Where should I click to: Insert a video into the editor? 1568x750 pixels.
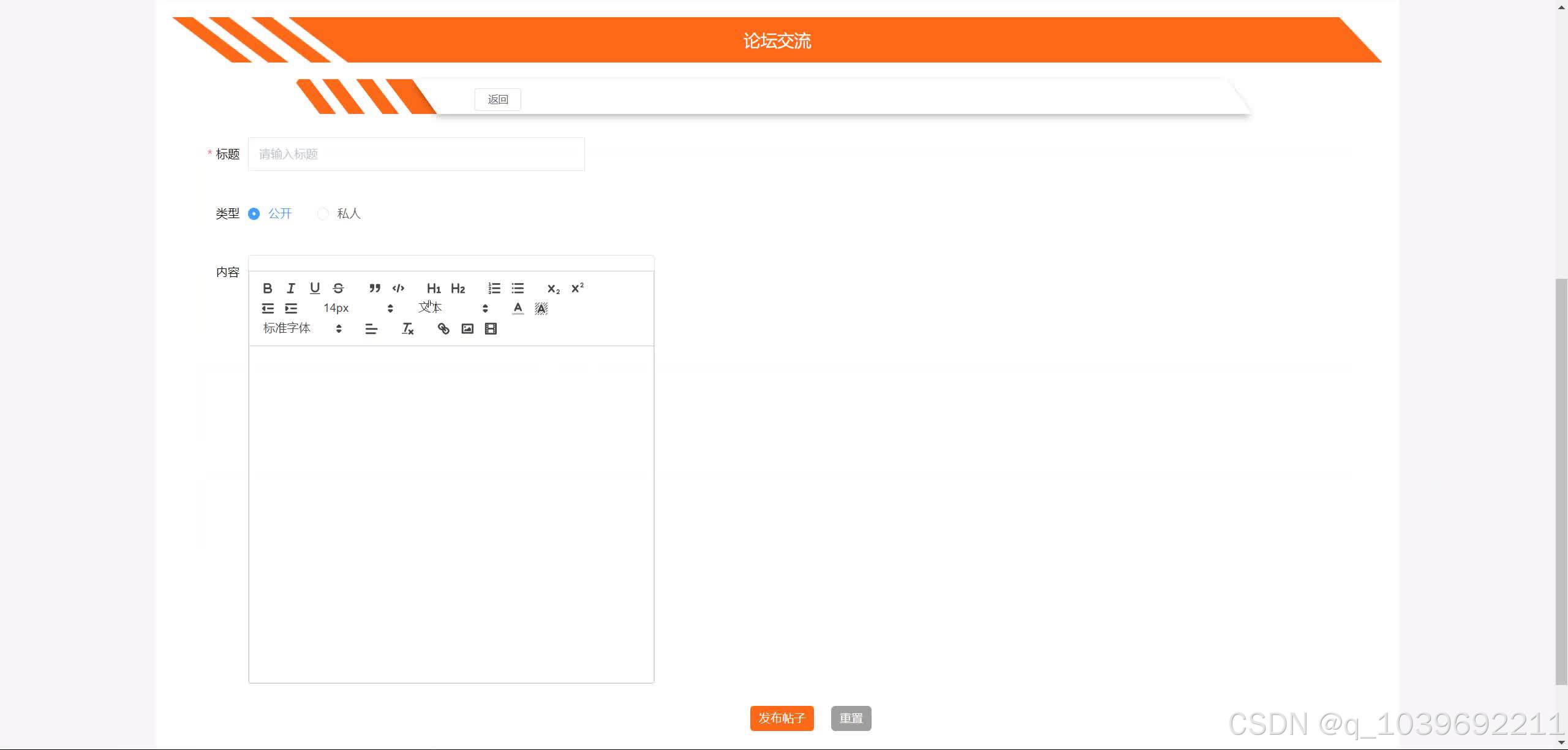click(491, 329)
